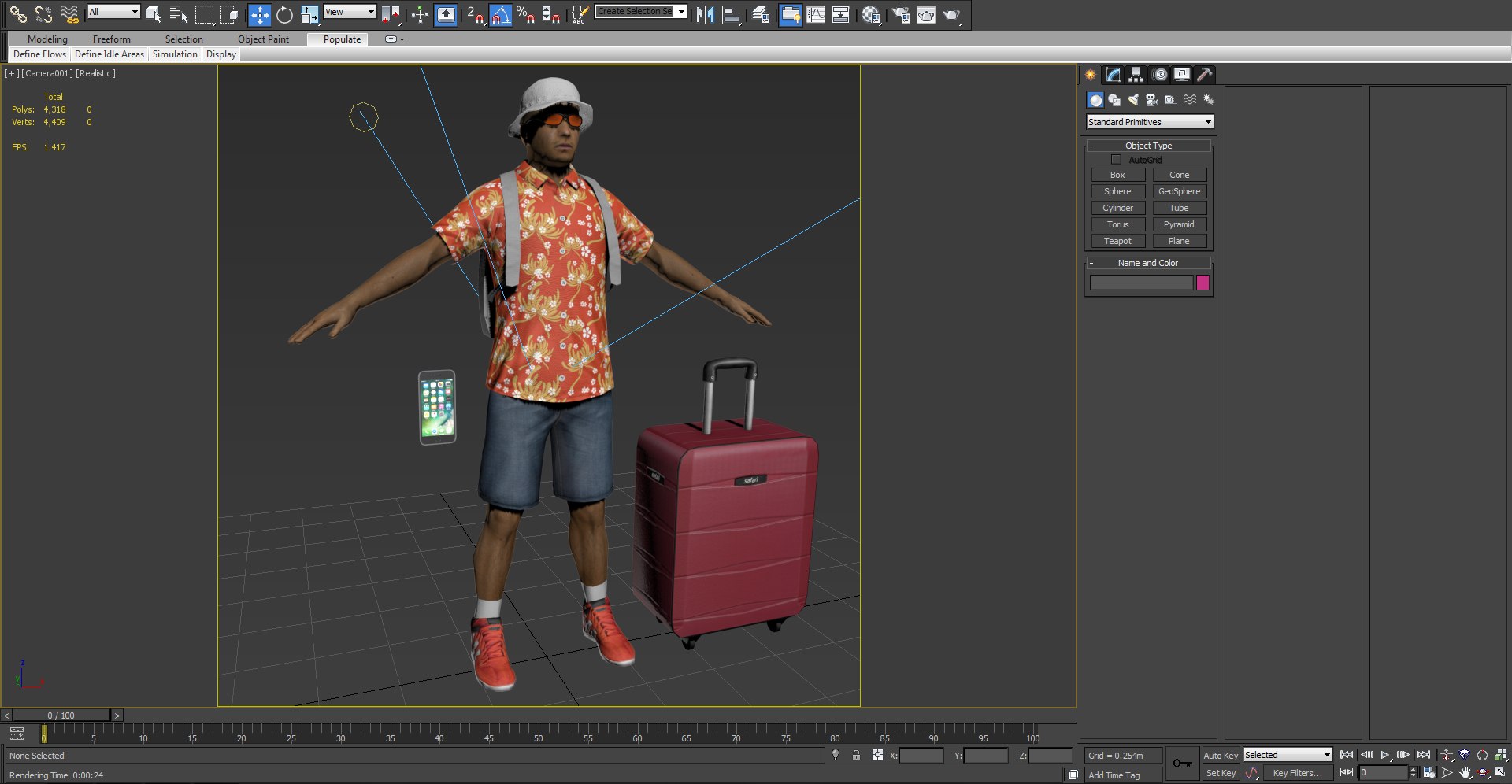Activate the Select and Rotate tool
The height and width of the screenshot is (784, 1512).
pos(284,14)
